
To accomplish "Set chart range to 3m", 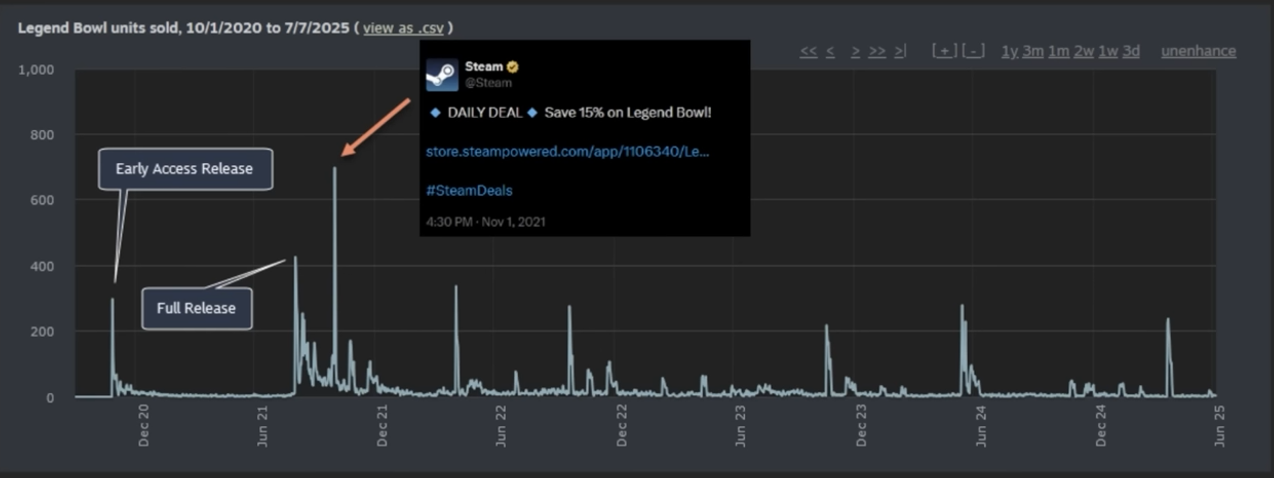I will coord(1033,51).
